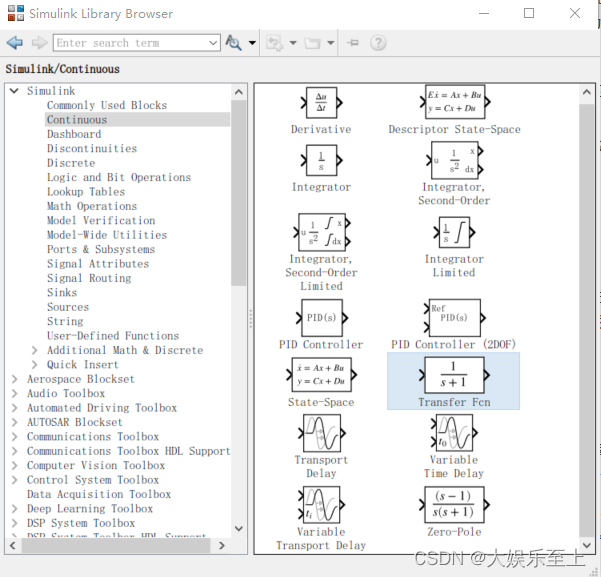Image resolution: width=601 pixels, height=577 pixels.
Task: Open the Signal Attributes library
Action: coord(98,264)
